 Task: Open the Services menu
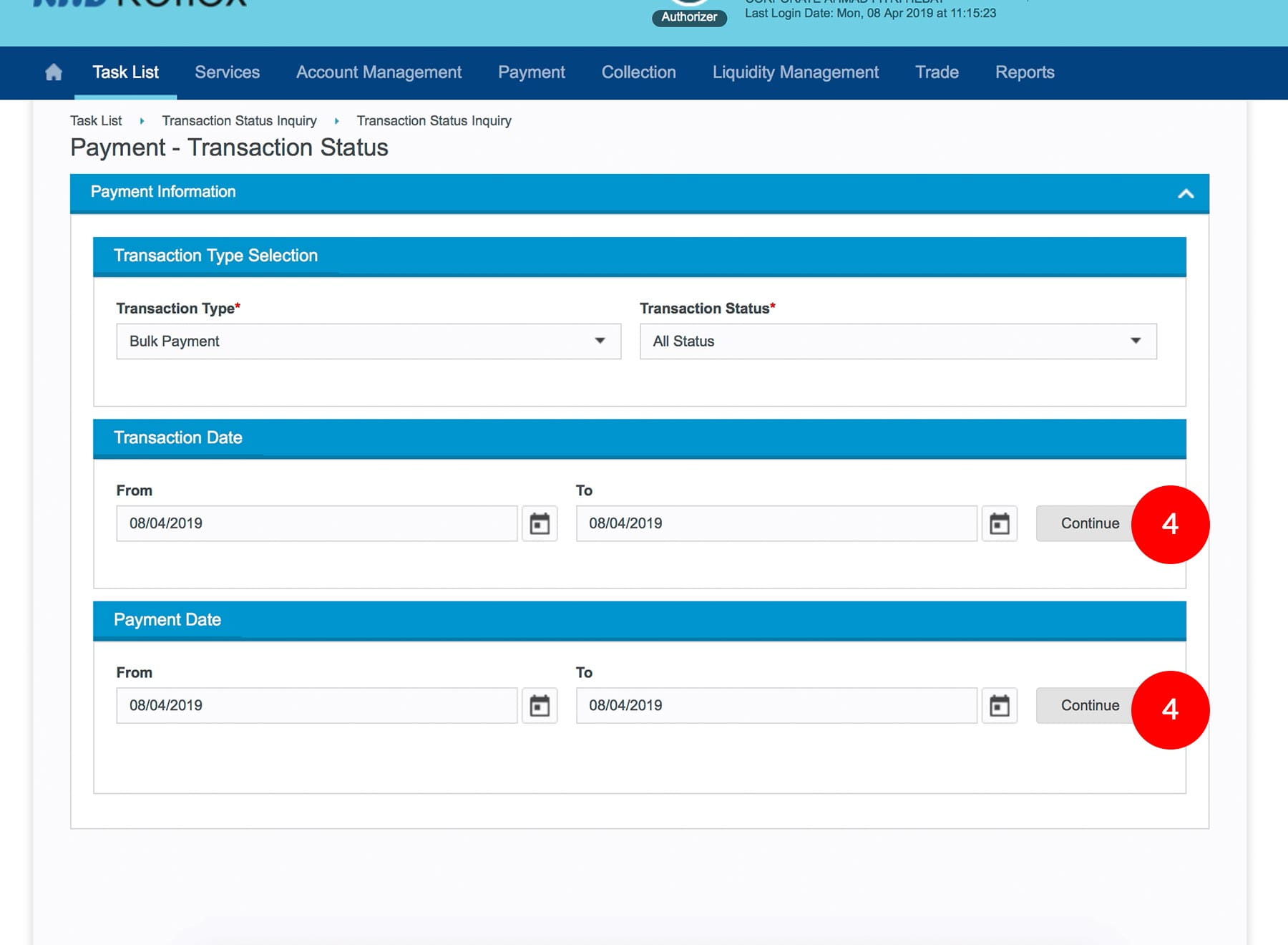coord(227,72)
